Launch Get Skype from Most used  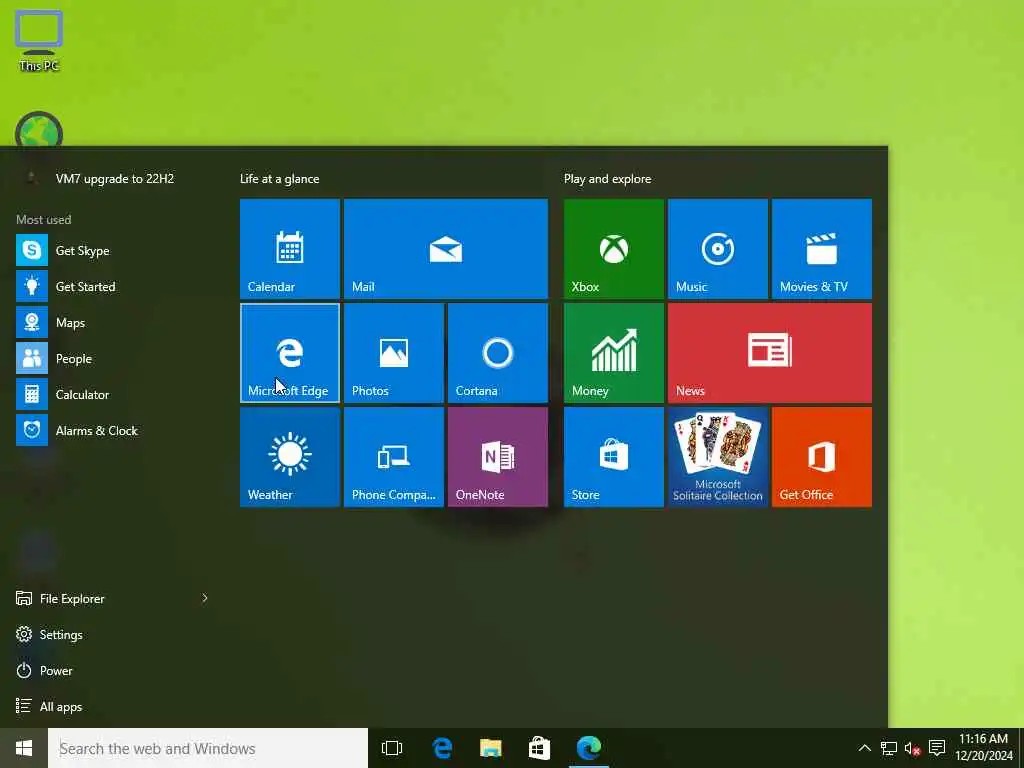point(112,250)
